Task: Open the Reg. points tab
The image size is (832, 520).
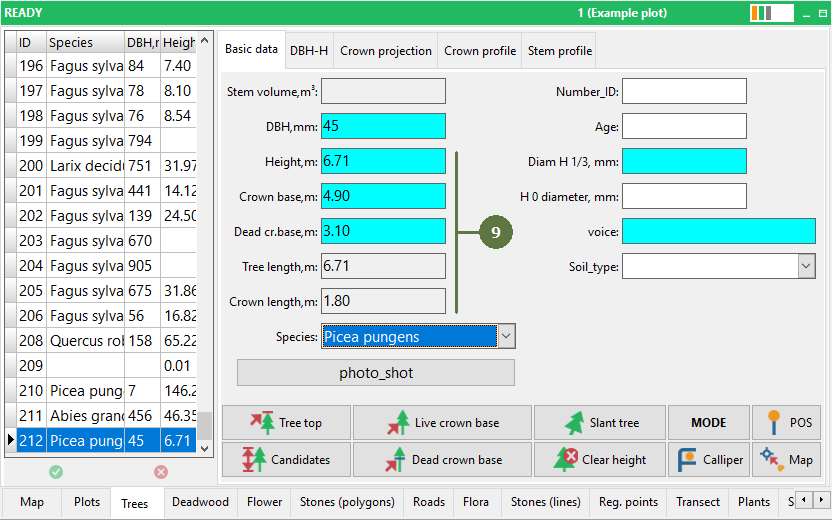Action: (628, 502)
